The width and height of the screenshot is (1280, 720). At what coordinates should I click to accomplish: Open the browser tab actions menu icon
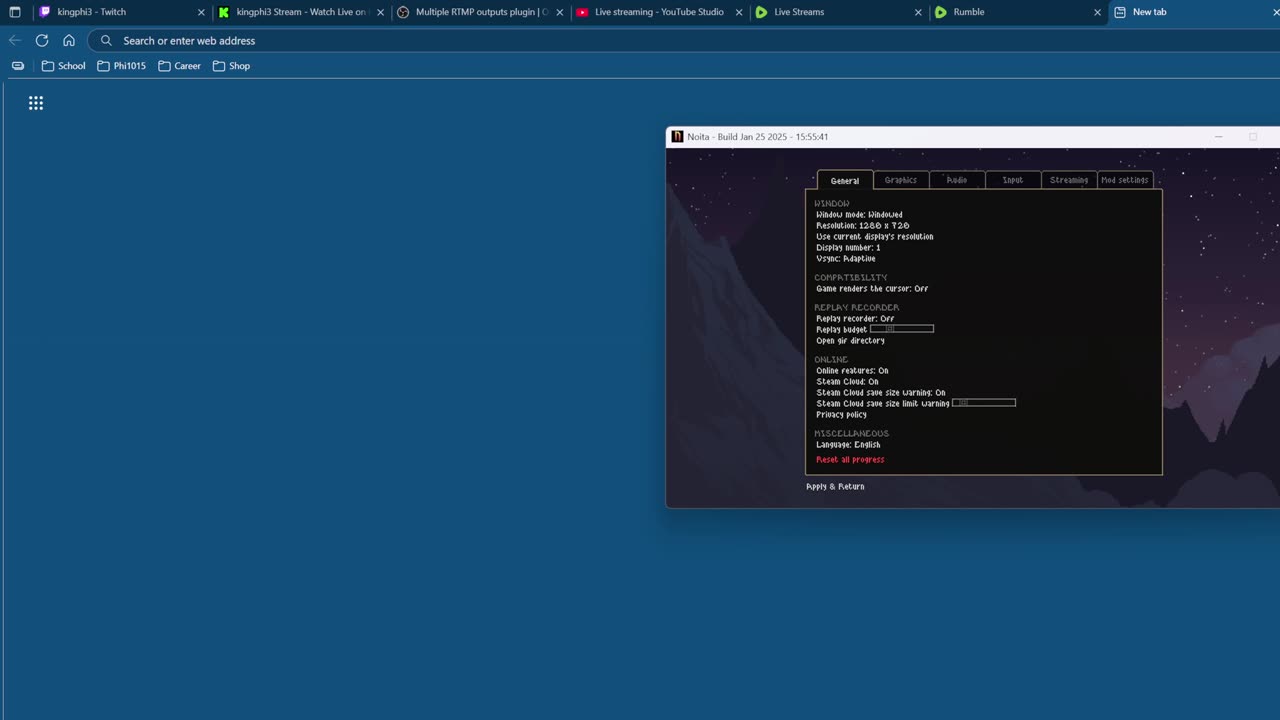[15, 12]
